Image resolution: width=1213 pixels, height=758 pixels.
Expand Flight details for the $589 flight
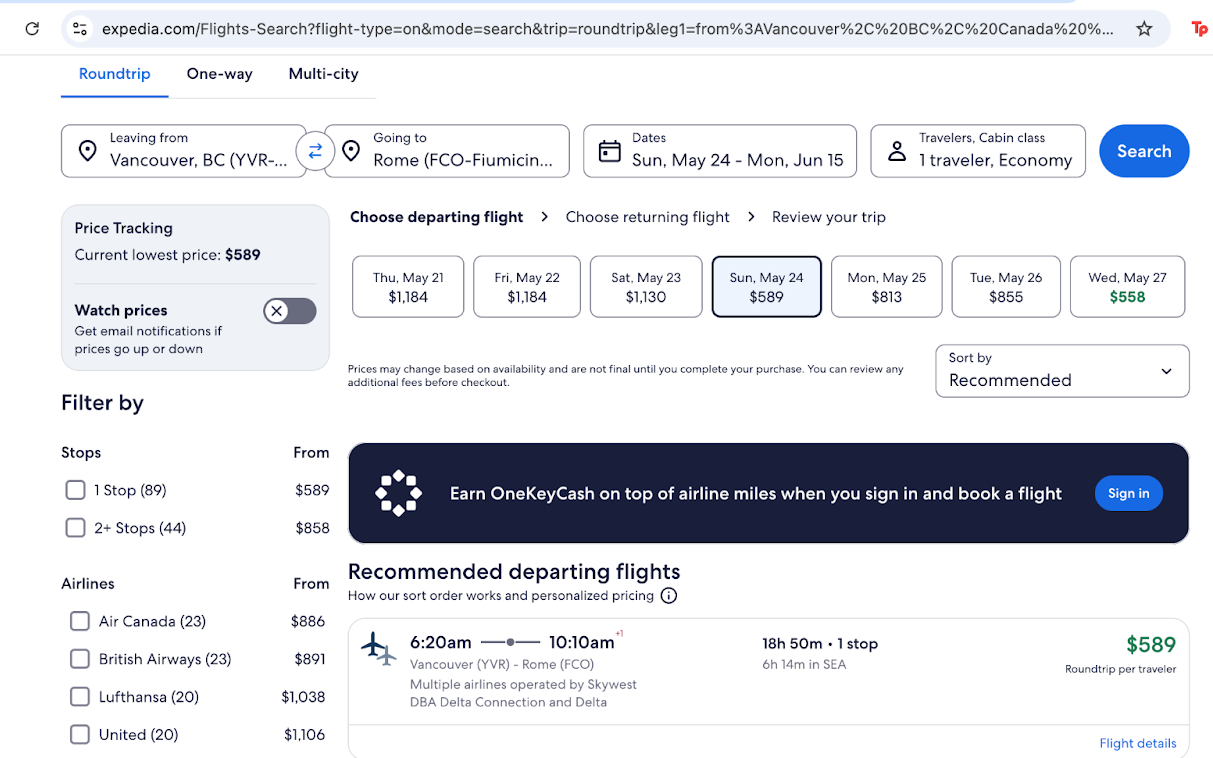click(1136, 743)
